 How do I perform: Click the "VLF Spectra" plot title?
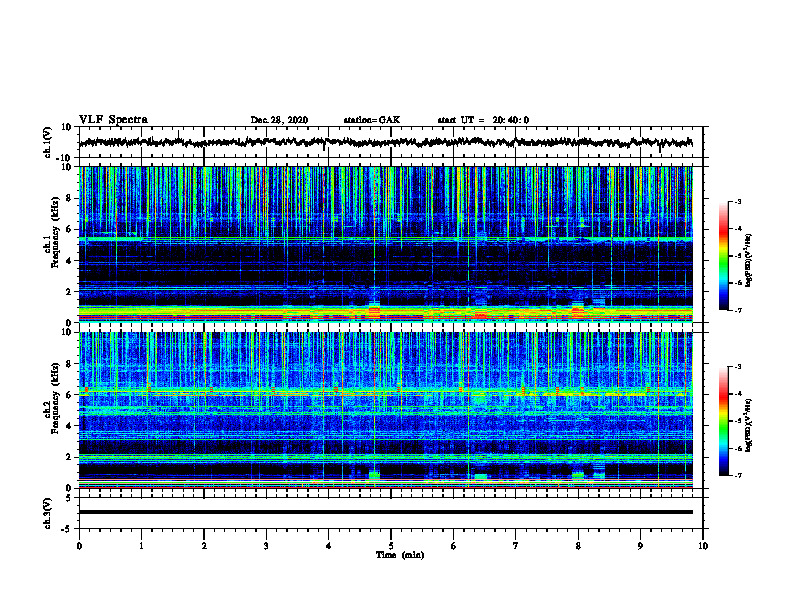click(113, 120)
